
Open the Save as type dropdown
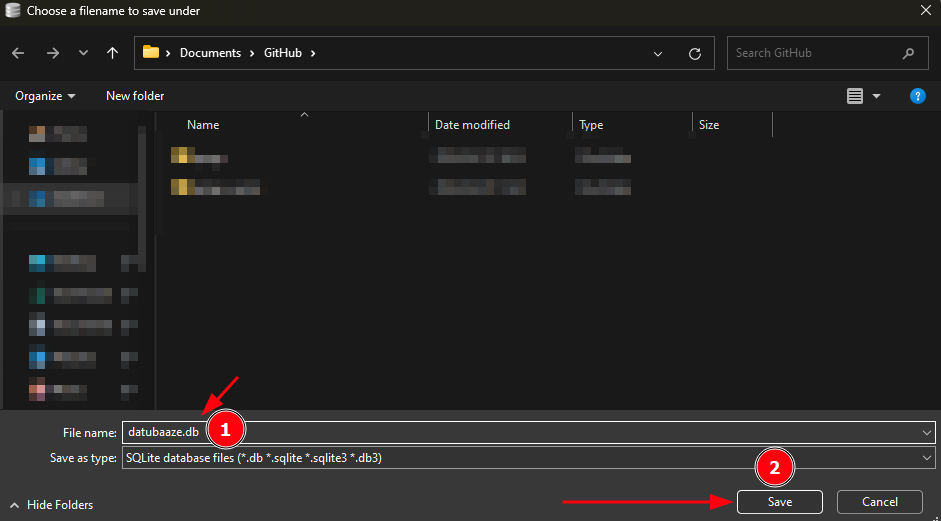(x=927, y=458)
